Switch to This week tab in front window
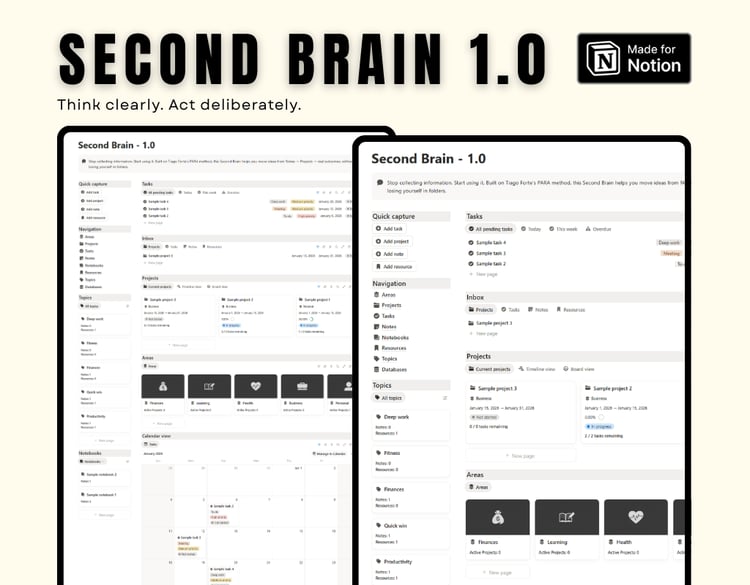Image resolution: width=750 pixels, height=585 pixels. pos(563,229)
